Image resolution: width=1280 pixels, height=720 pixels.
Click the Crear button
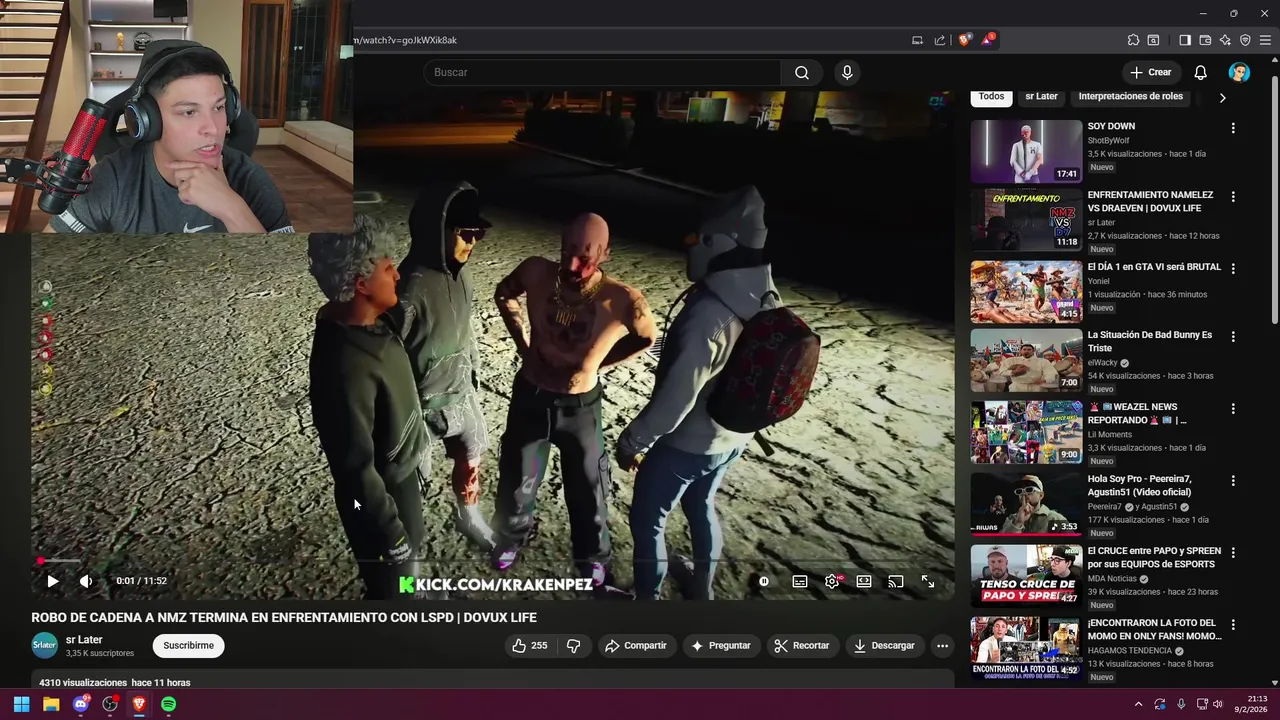[1150, 72]
